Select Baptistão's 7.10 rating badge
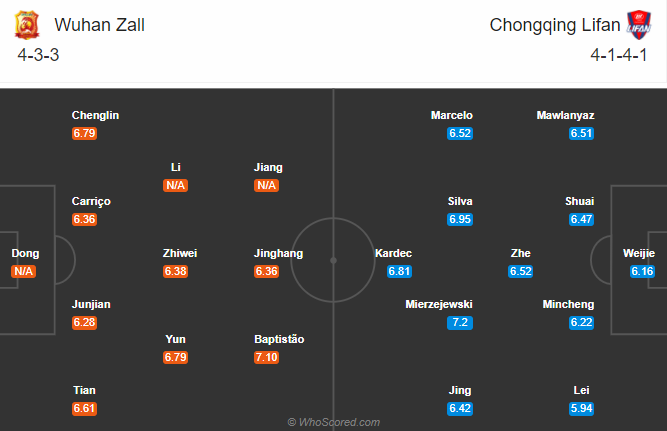The height and width of the screenshot is (431, 667). tap(267, 357)
